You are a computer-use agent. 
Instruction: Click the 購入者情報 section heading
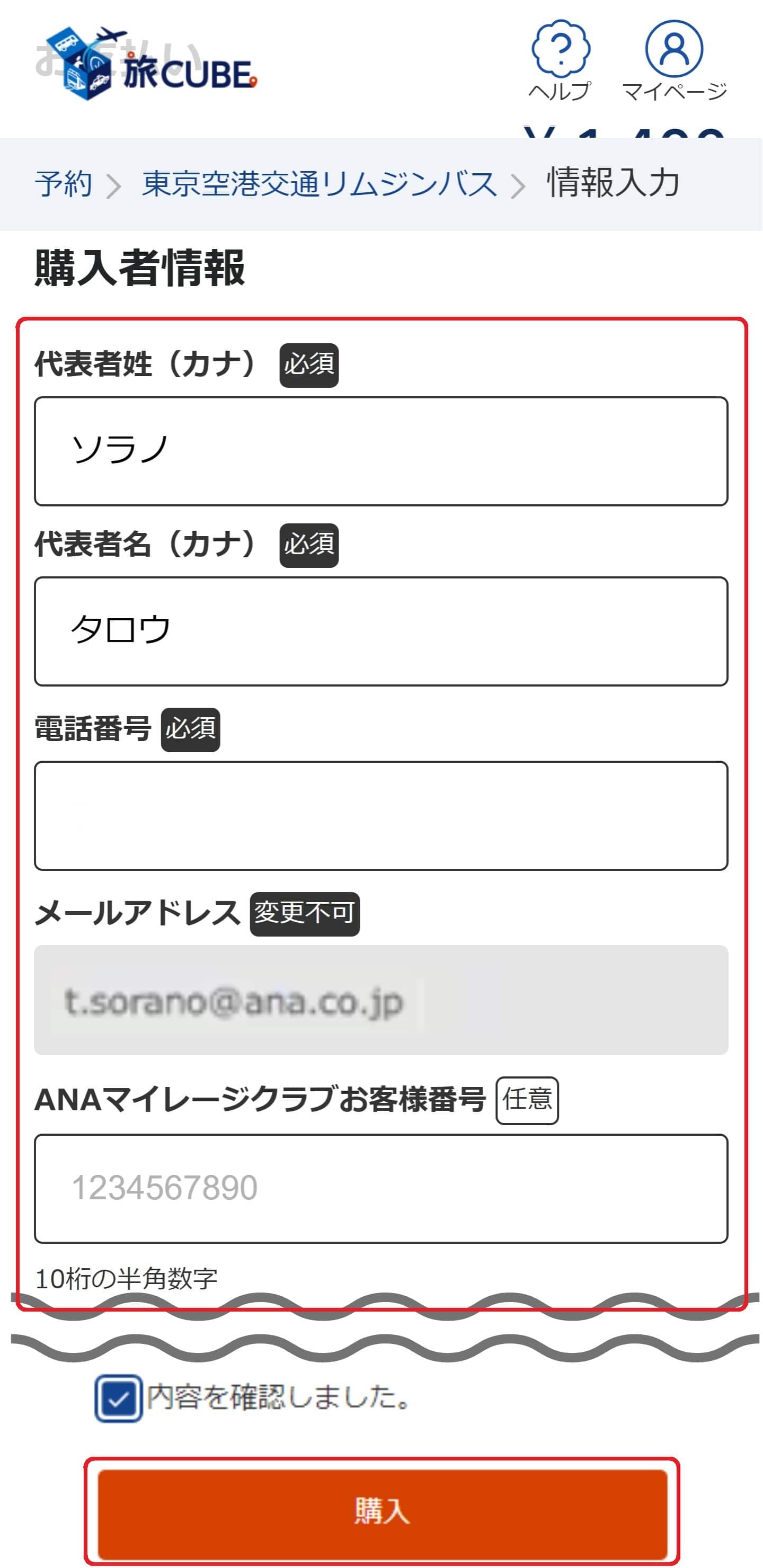(x=140, y=268)
